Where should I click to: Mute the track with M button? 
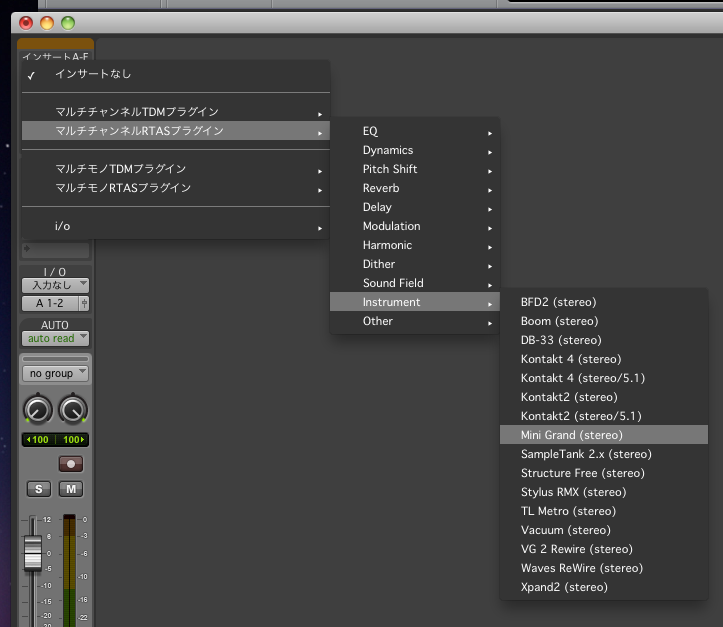[x=71, y=489]
